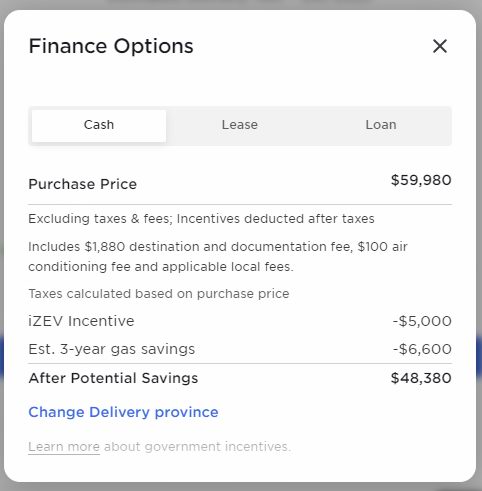482x491 pixels.
Task: Click the iZEV Incentive label
Action: [x=81, y=321]
